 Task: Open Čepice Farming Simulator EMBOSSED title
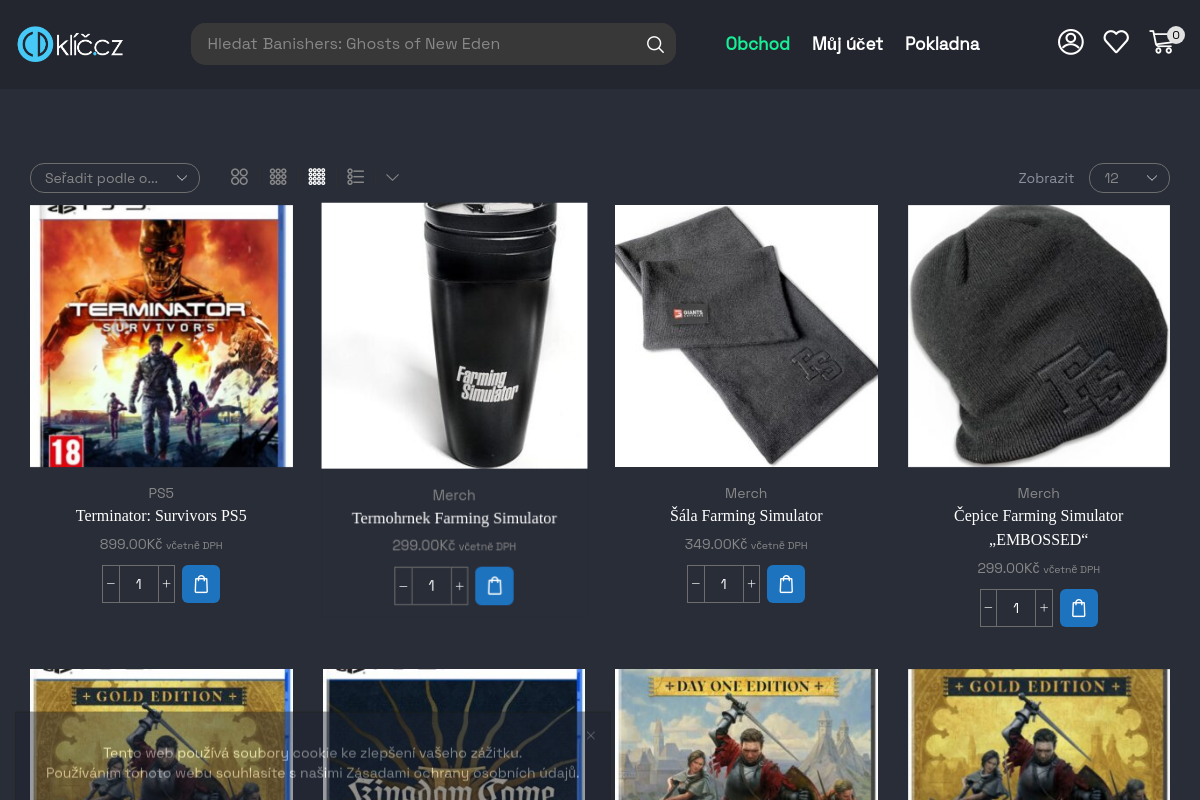click(1039, 528)
